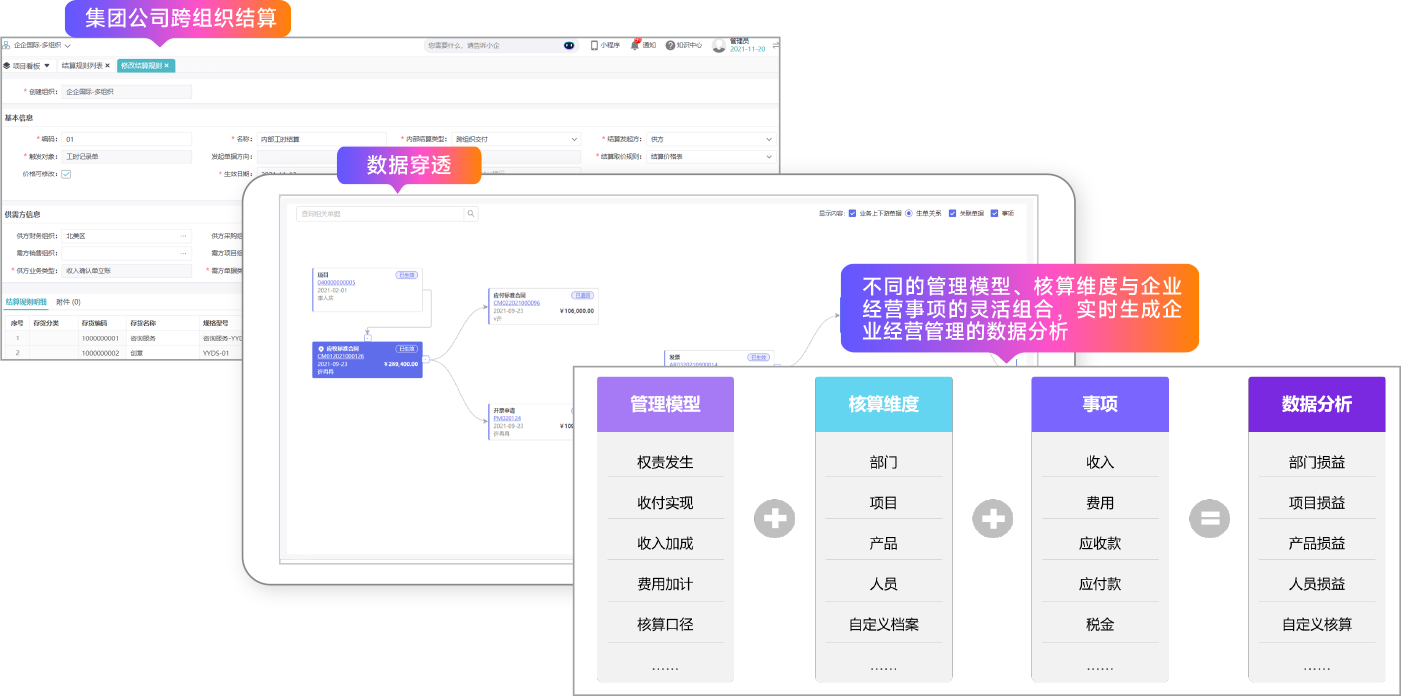
Task: Expand the 结算发起方 dropdown
Action: (x=768, y=139)
